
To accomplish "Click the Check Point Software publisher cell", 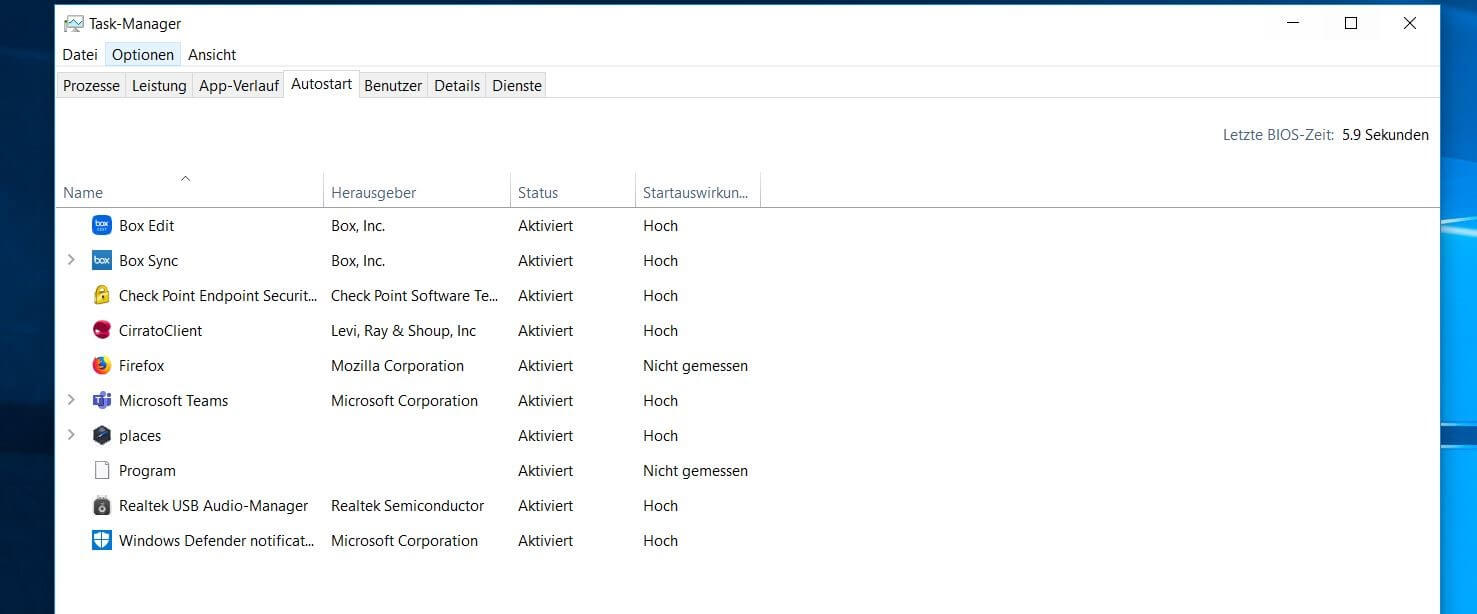I will coord(414,295).
